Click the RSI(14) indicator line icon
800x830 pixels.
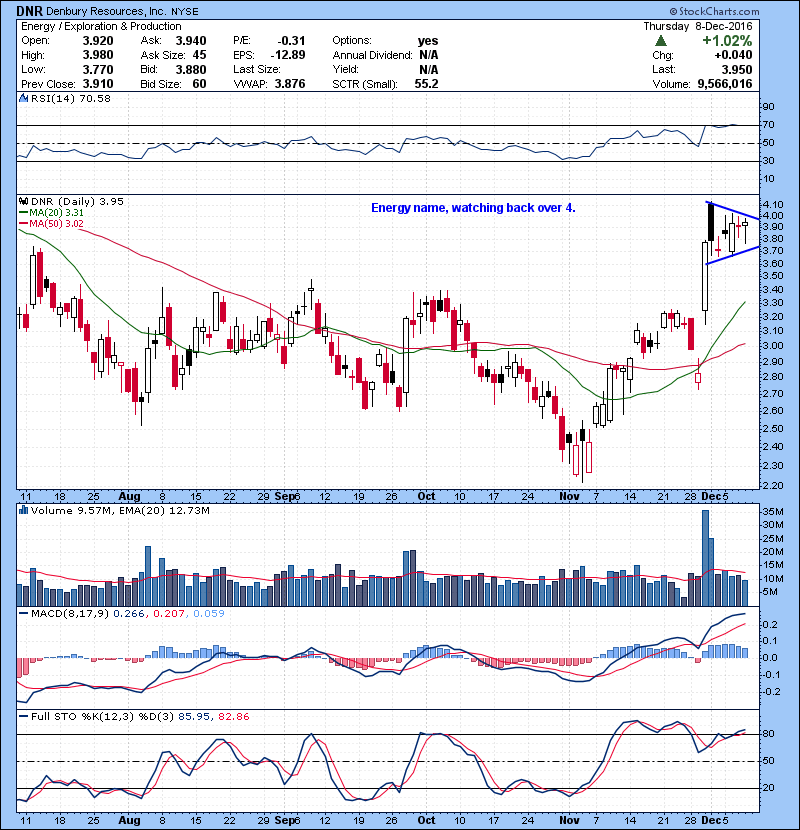tap(23, 98)
